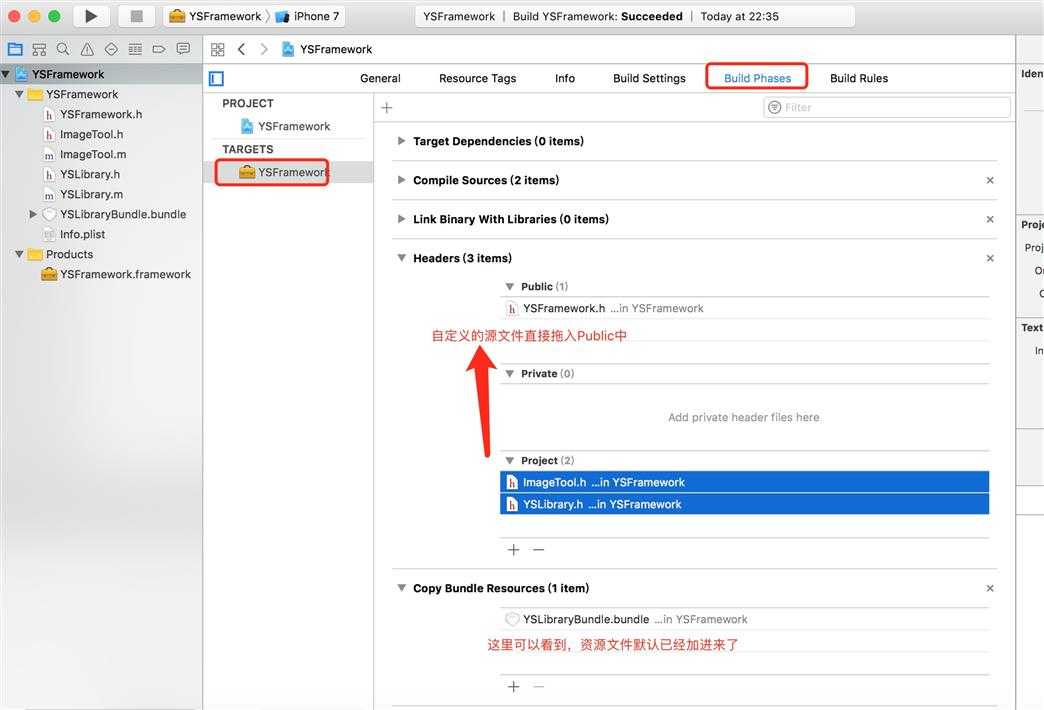This screenshot has width=1044, height=710.
Task: Open the Report navigator
Action: [183, 49]
